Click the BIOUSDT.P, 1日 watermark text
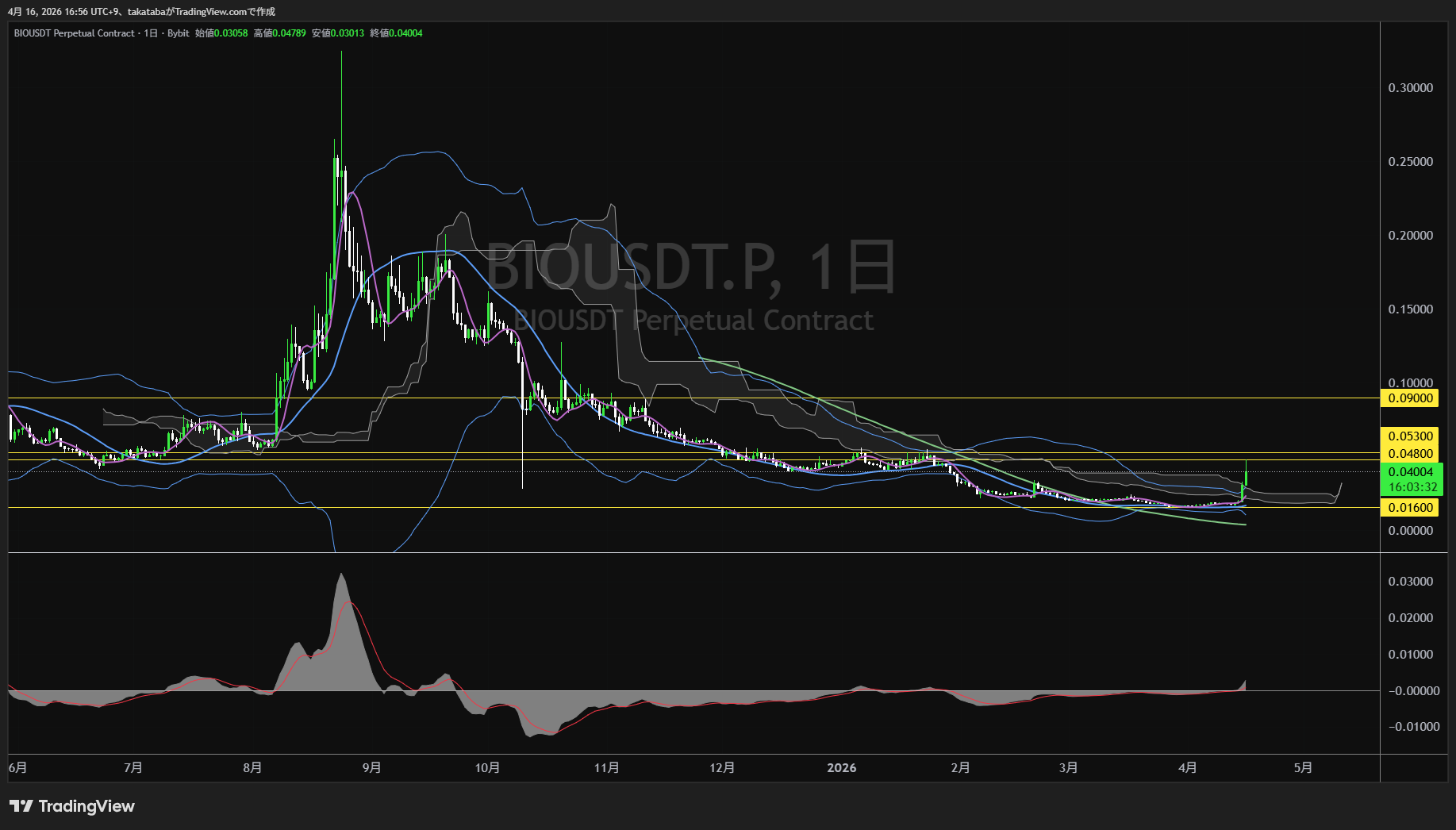 tap(690, 267)
